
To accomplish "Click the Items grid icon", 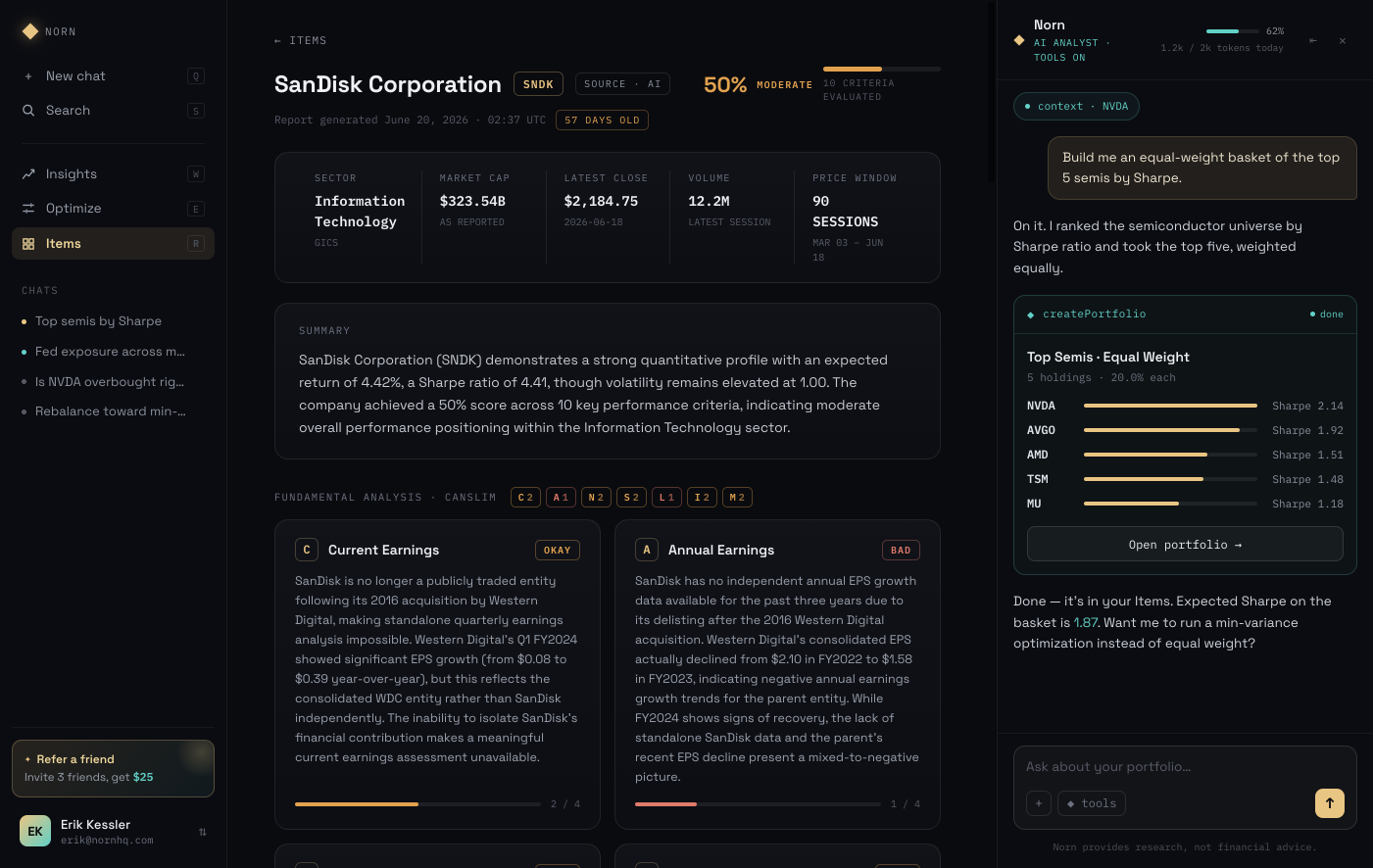I will [28, 244].
